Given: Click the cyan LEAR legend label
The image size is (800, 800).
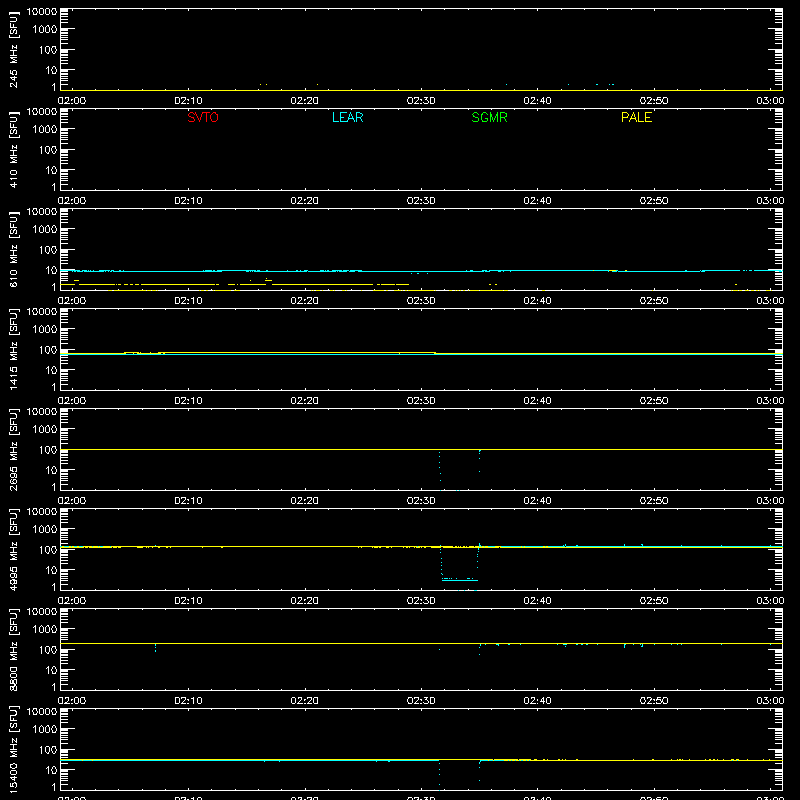Looking at the screenshot, I should point(347,117).
